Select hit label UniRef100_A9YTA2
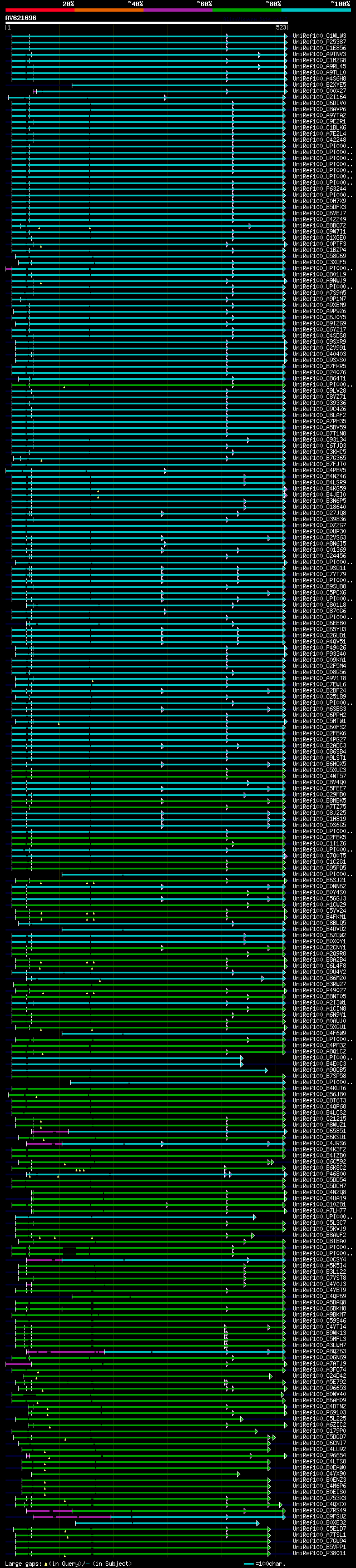Viewport: 356px width, 1568px height. (319, 115)
